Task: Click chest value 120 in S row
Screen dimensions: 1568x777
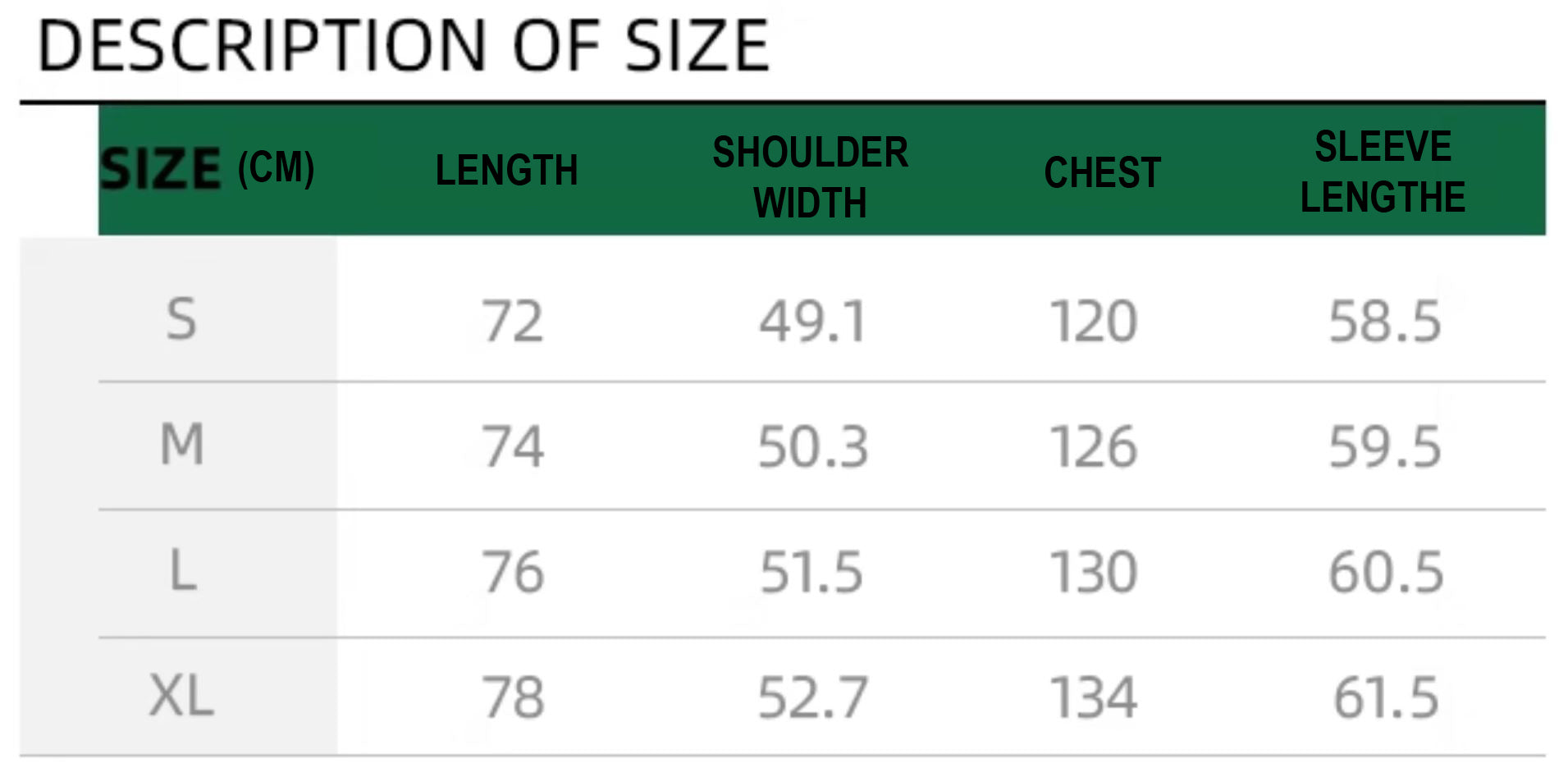Action: pyautogui.click(x=1094, y=321)
